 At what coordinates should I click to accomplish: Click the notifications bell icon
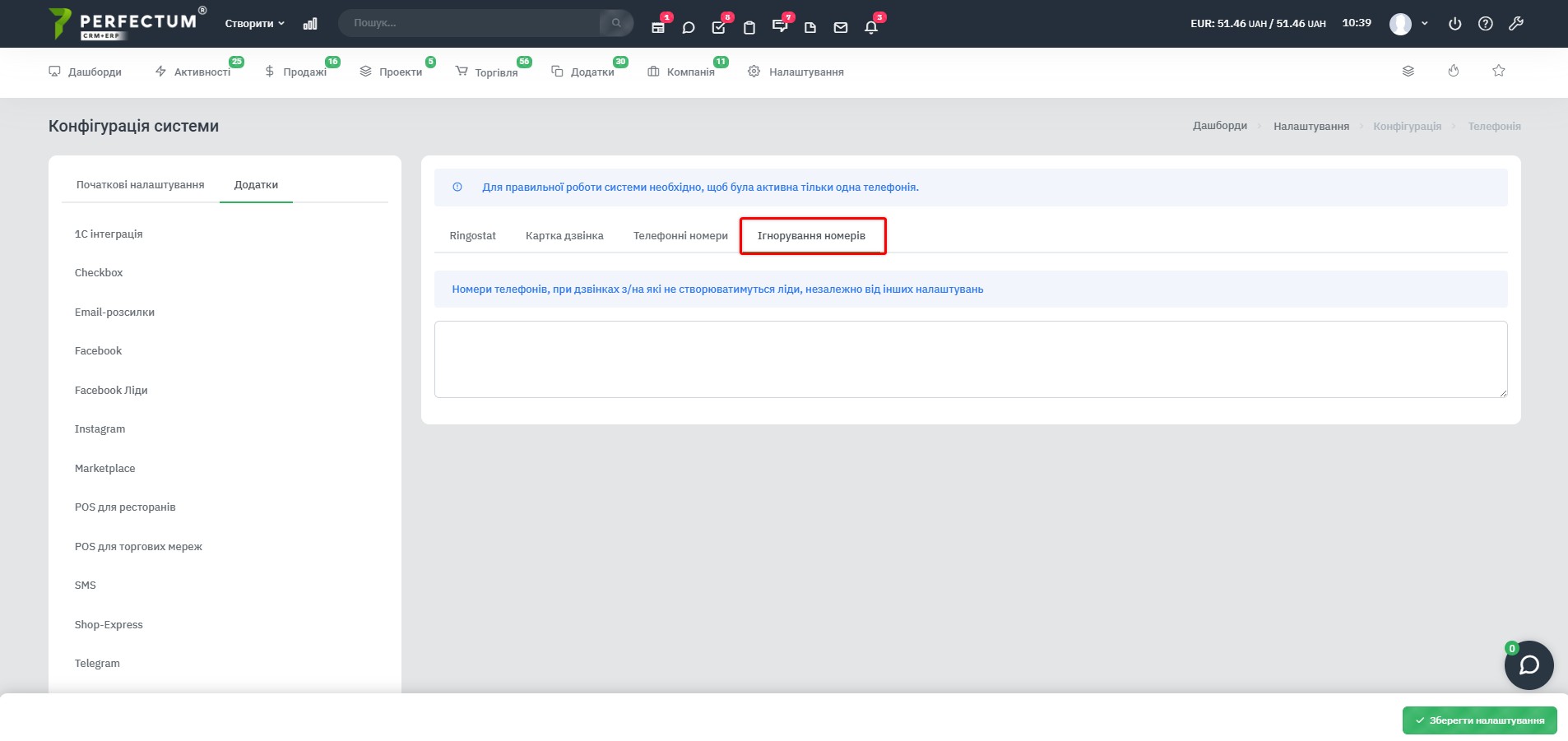(871, 27)
